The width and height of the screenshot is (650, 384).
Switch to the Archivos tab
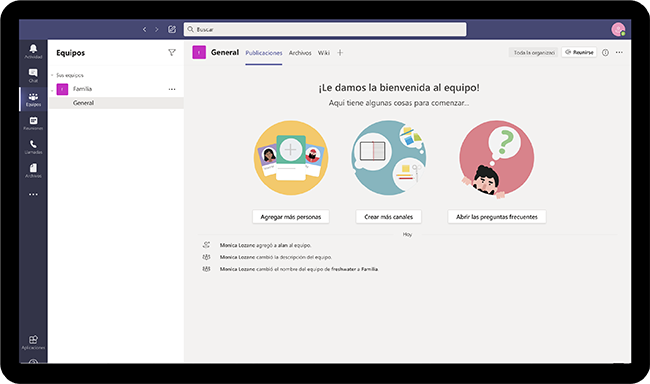tap(300, 53)
